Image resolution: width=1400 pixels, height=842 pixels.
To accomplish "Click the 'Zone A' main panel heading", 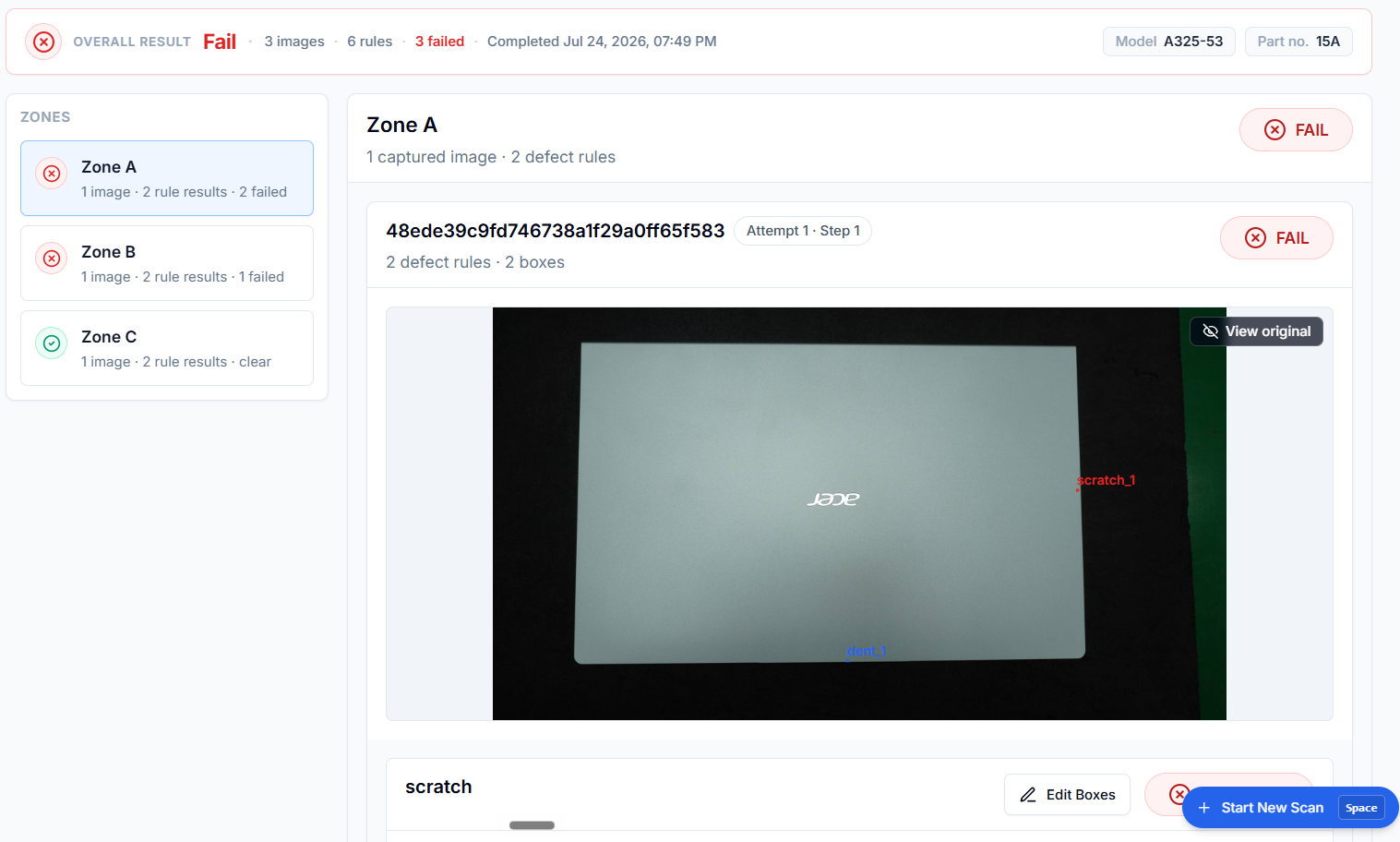I will 402,125.
